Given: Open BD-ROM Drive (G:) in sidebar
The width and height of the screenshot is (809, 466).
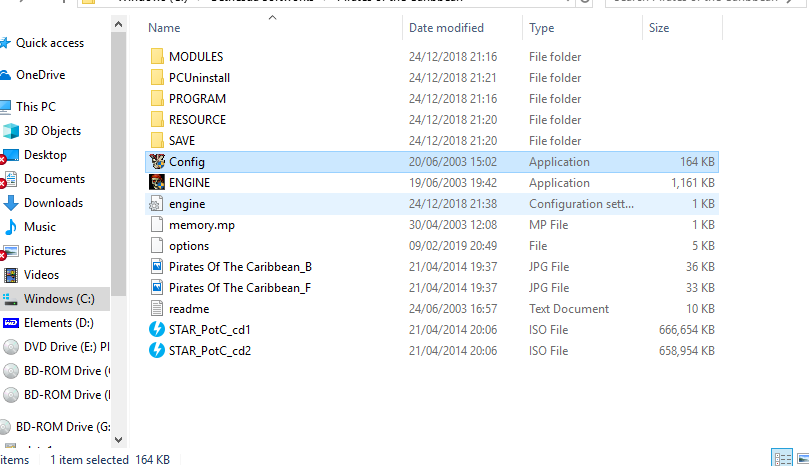Looking at the screenshot, I should 63,427.
